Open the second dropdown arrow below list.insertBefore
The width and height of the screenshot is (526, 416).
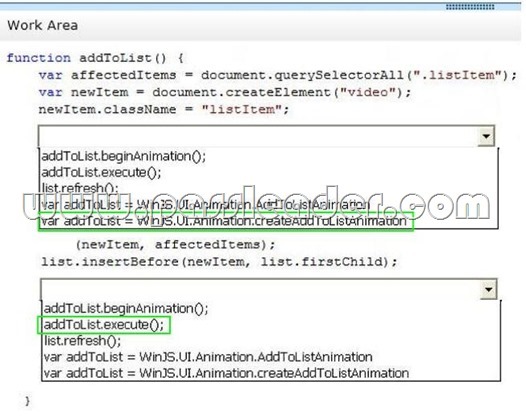(x=488, y=289)
